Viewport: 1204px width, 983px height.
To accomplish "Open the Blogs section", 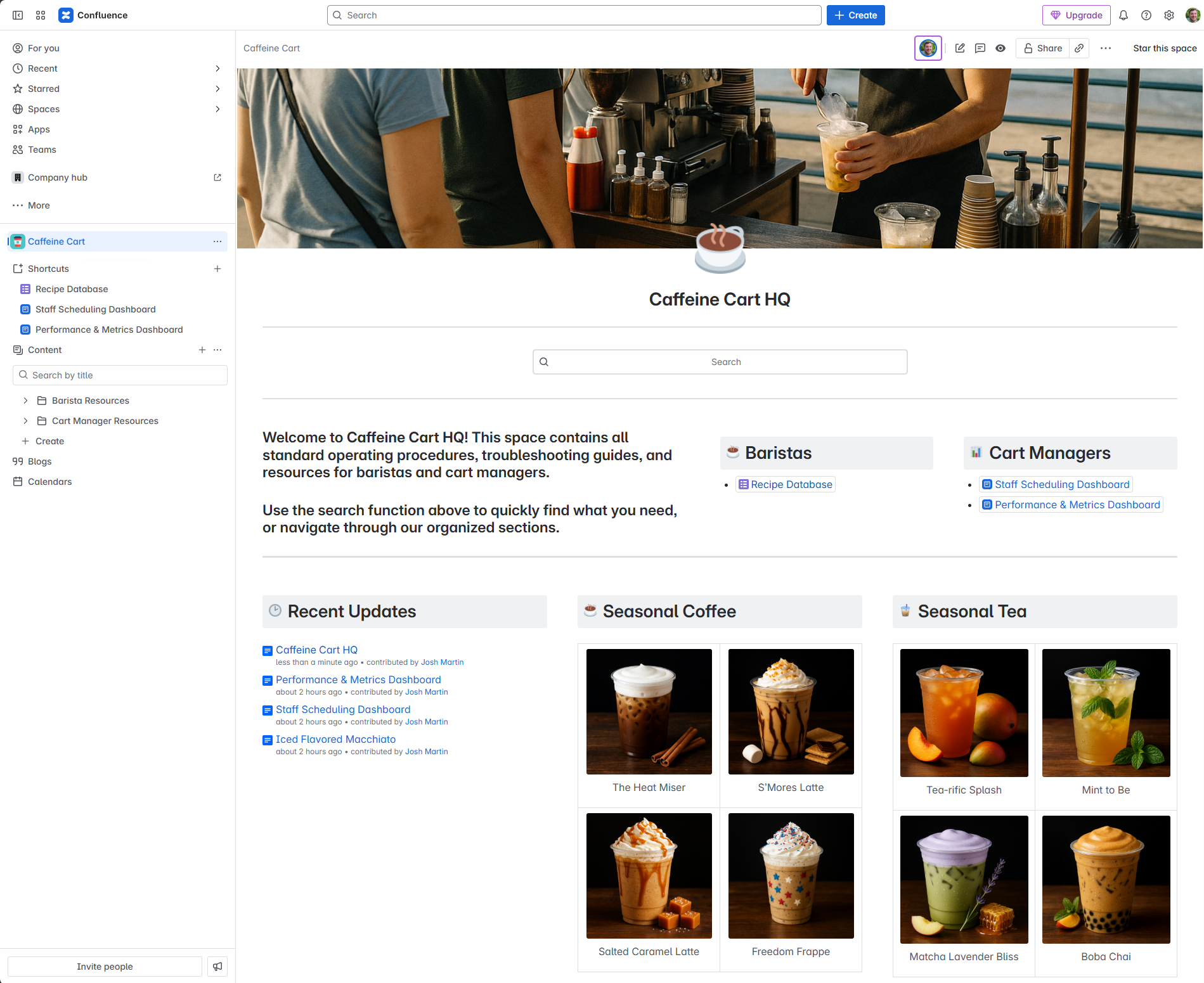I will pyautogui.click(x=39, y=461).
